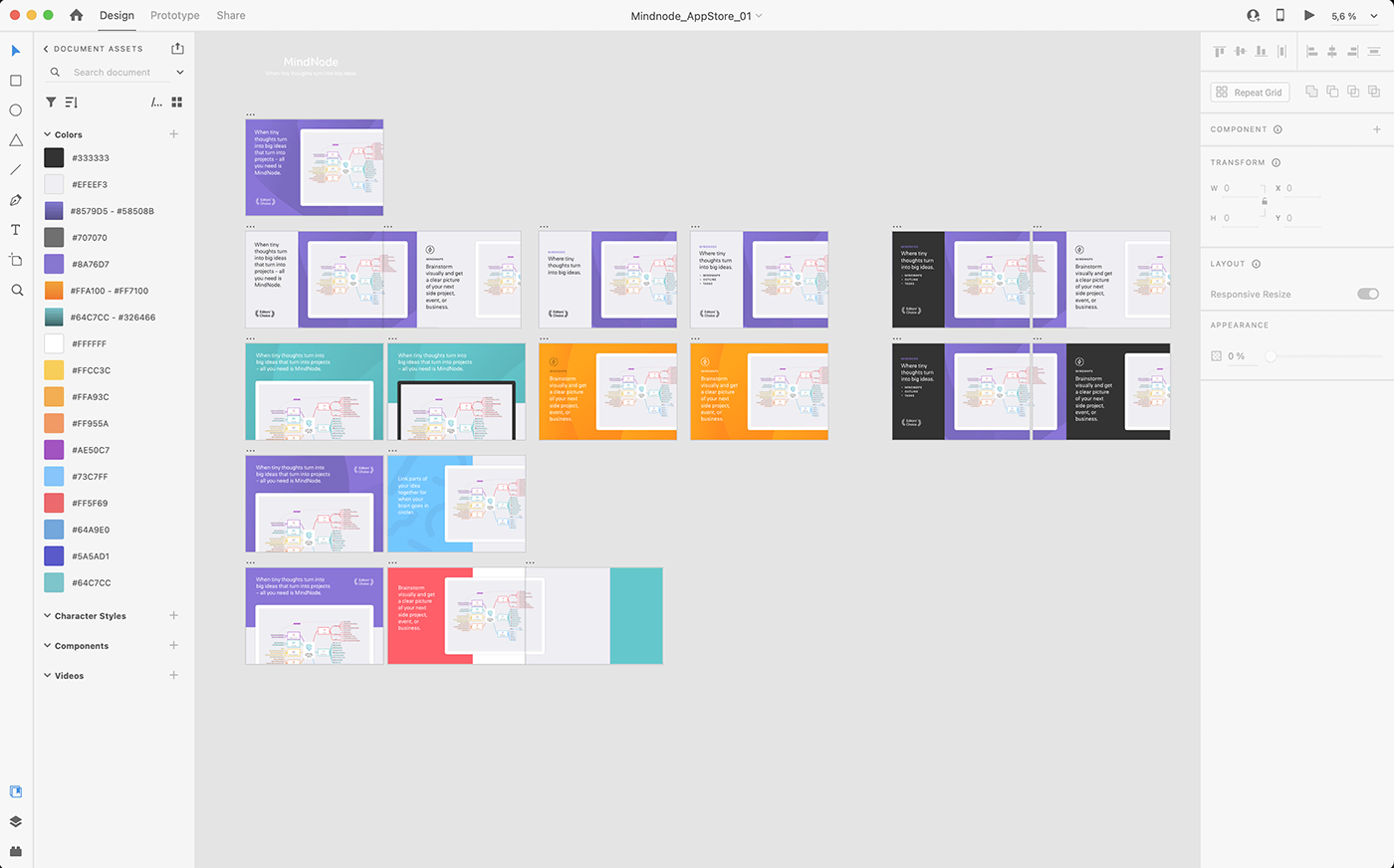Add a component via Components plus in assets

pos(174,646)
